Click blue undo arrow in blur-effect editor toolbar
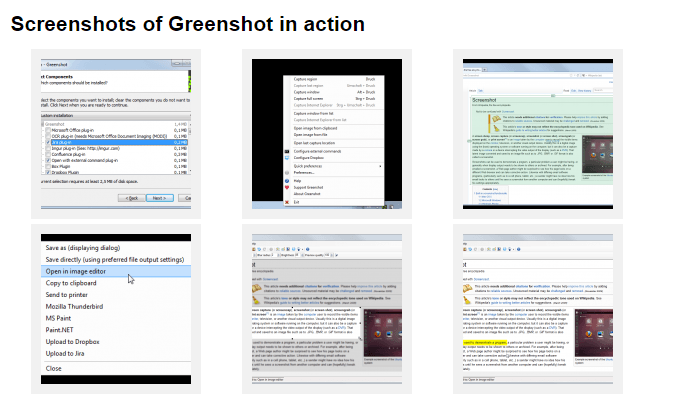This screenshot has height=398, width=676. [259, 249]
